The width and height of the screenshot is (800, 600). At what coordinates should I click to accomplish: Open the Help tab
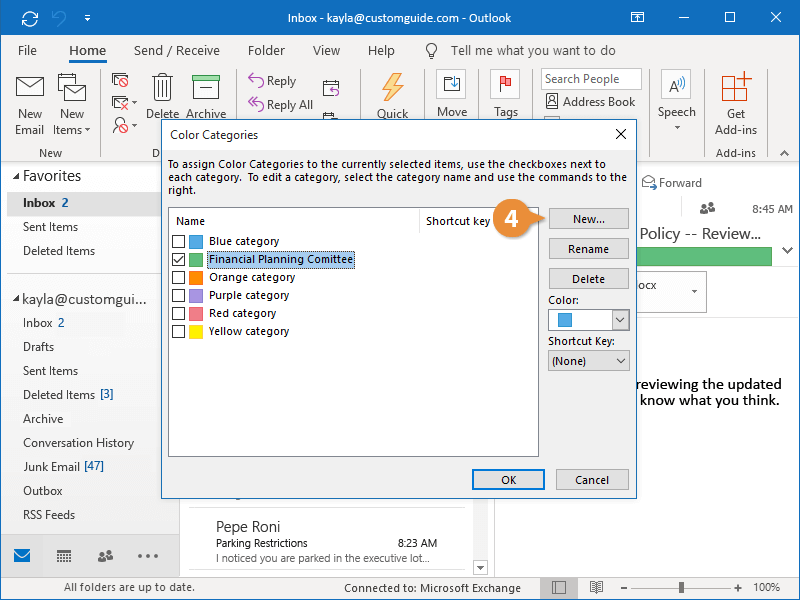pos(381,51)
